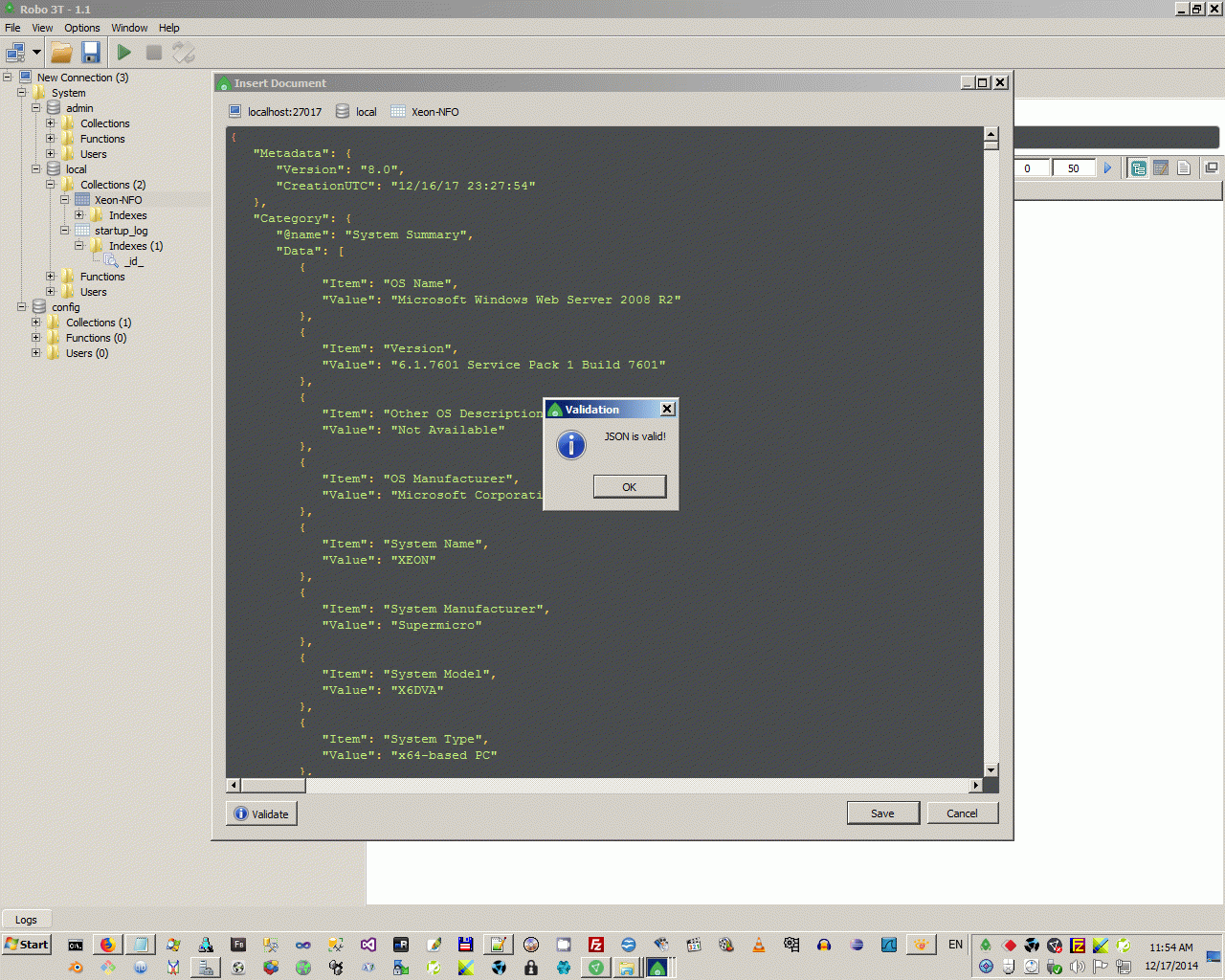The height and width of the screenshot is (980, 1225).
Task: Click the localhost:27017 server icon
Action: (x=235, y=112)
